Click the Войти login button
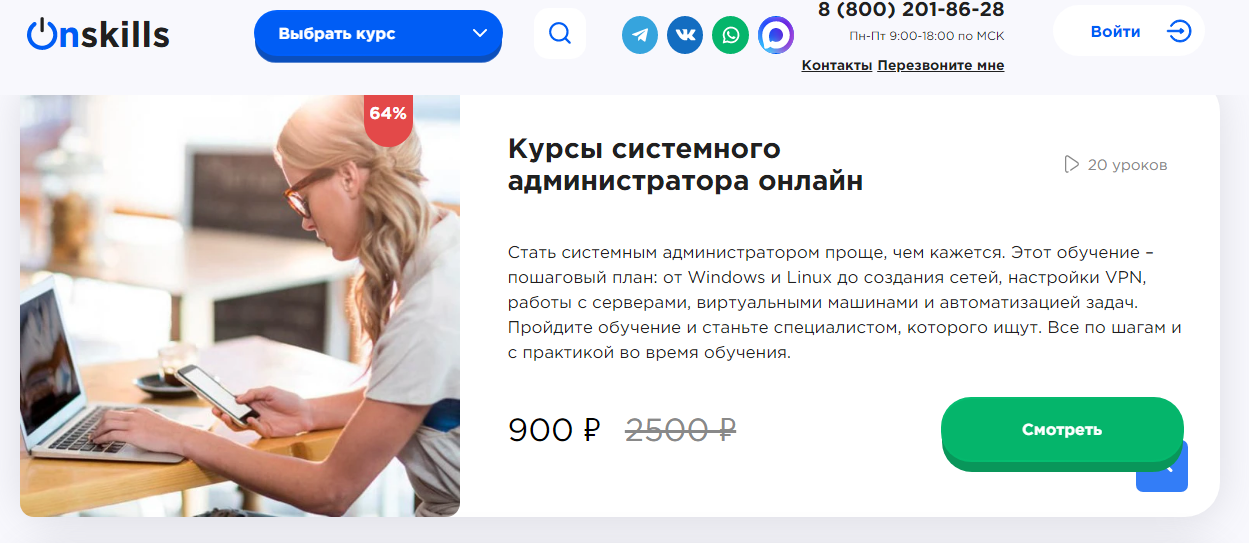1249x543 pixels. pyautogui.click(x=1129, y=32)
